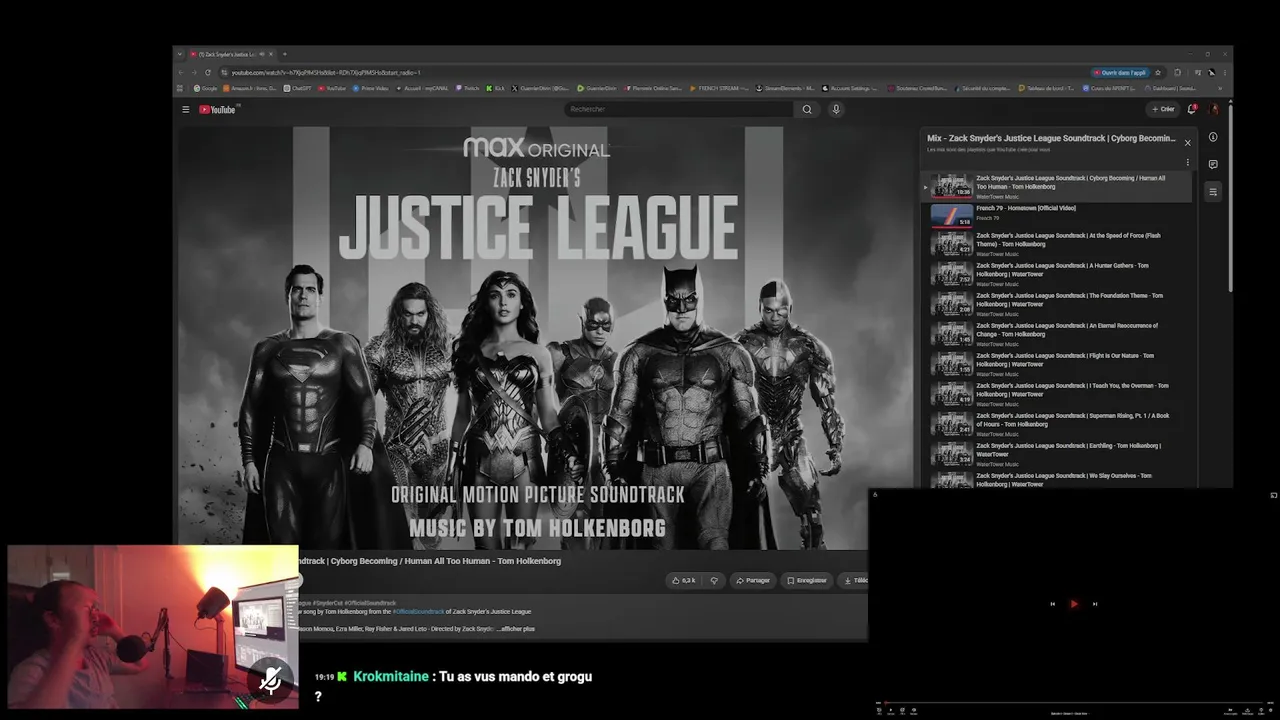The image size is (1280, 720).
Task: Skip to next track in overlay player
Action: 1095,604
